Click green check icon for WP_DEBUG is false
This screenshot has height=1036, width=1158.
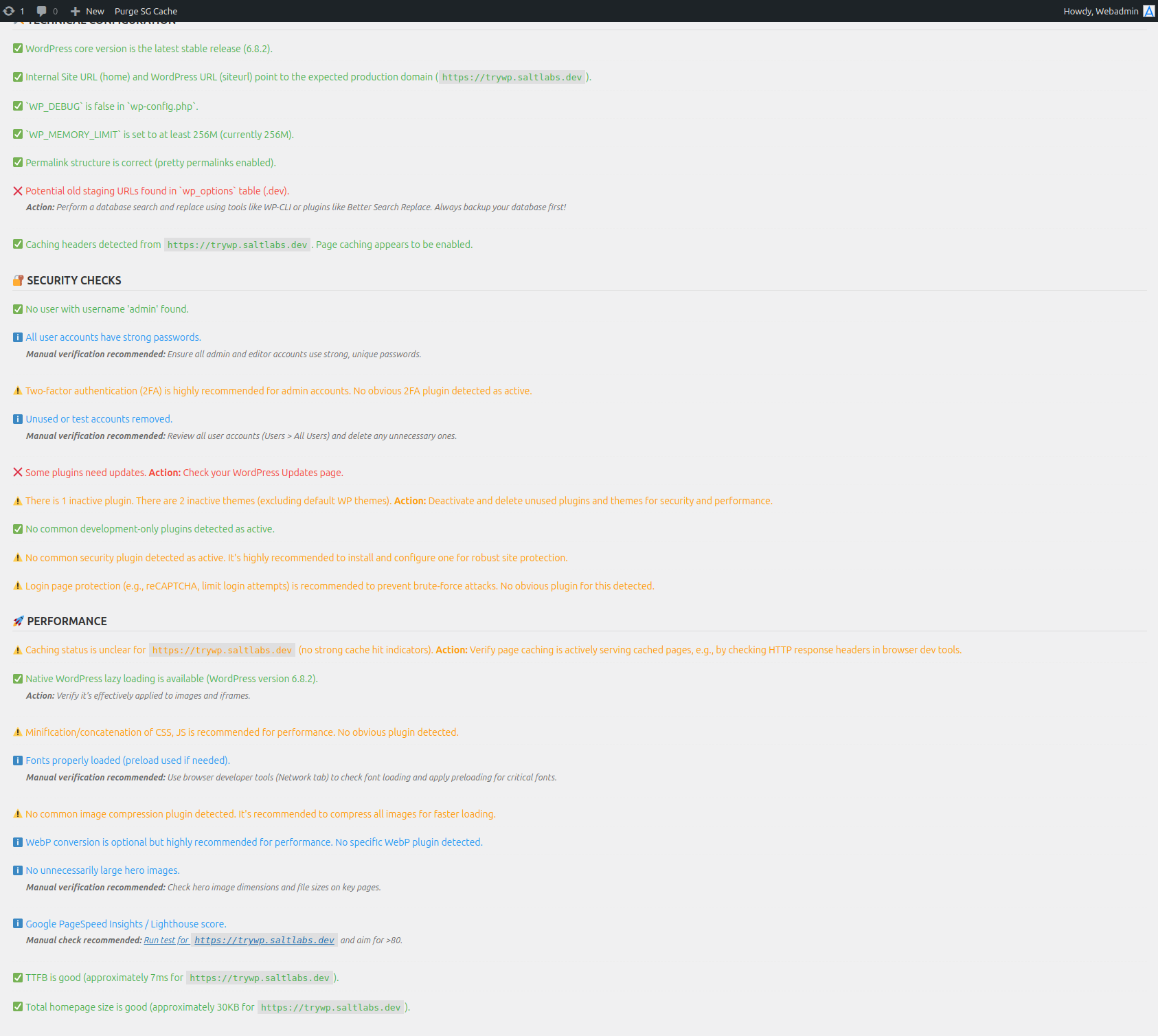(x=18, y=106)
